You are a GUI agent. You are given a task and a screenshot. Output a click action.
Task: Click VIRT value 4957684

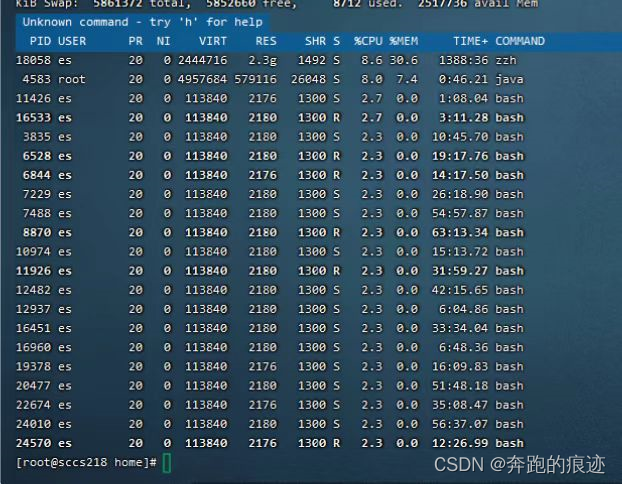tap(202, 79)
